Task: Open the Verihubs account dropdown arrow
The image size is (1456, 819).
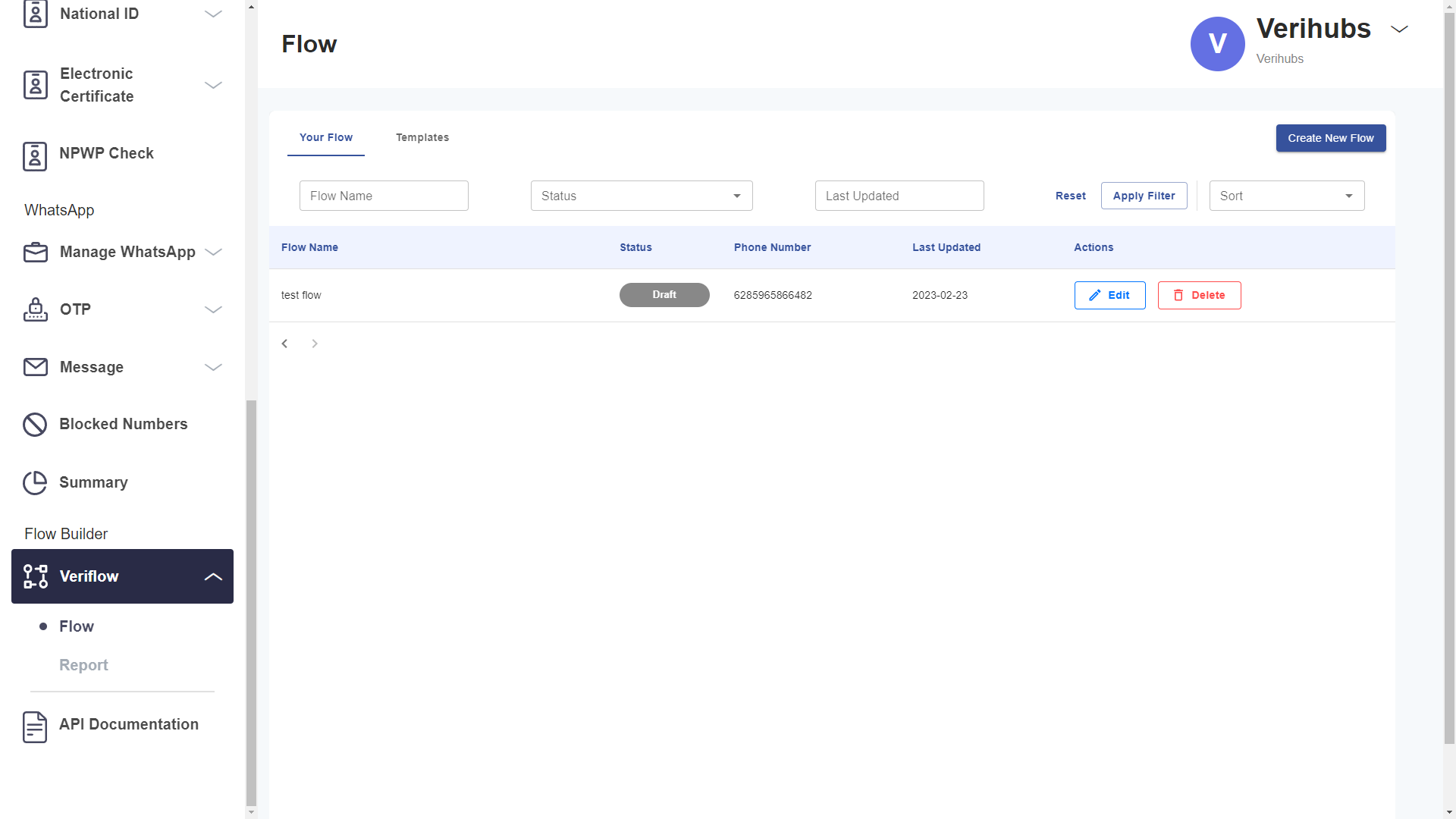Action: pyautogui.click(x=1399, y=29)
